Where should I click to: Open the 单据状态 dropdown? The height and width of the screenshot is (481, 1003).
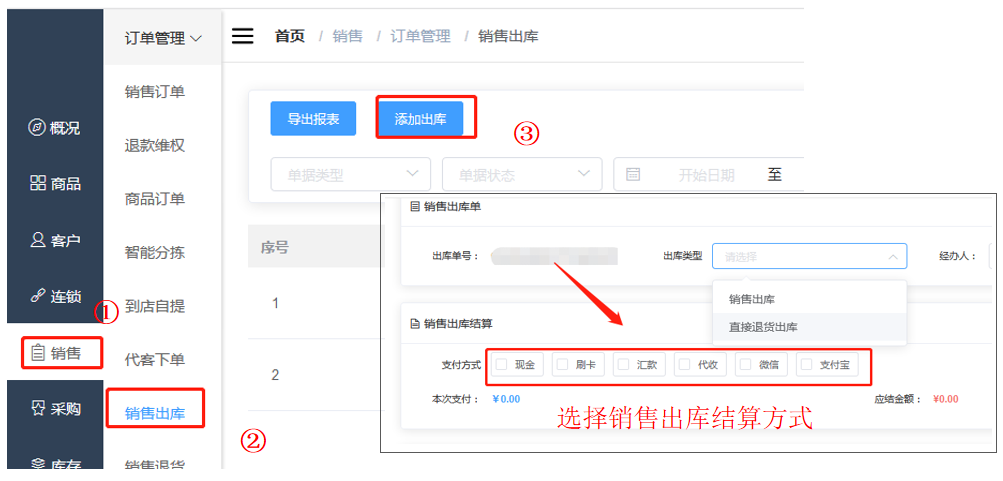[x=522, y=174]
